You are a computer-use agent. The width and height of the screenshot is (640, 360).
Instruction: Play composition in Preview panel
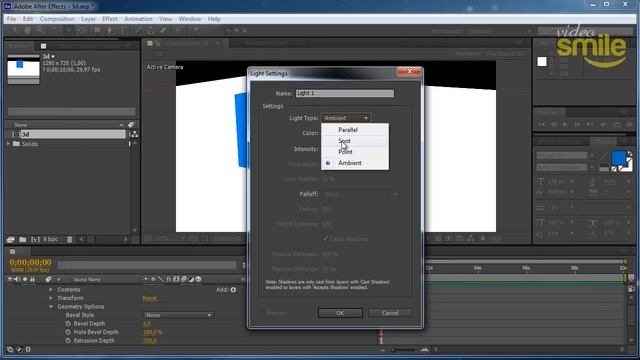(565, 124)
